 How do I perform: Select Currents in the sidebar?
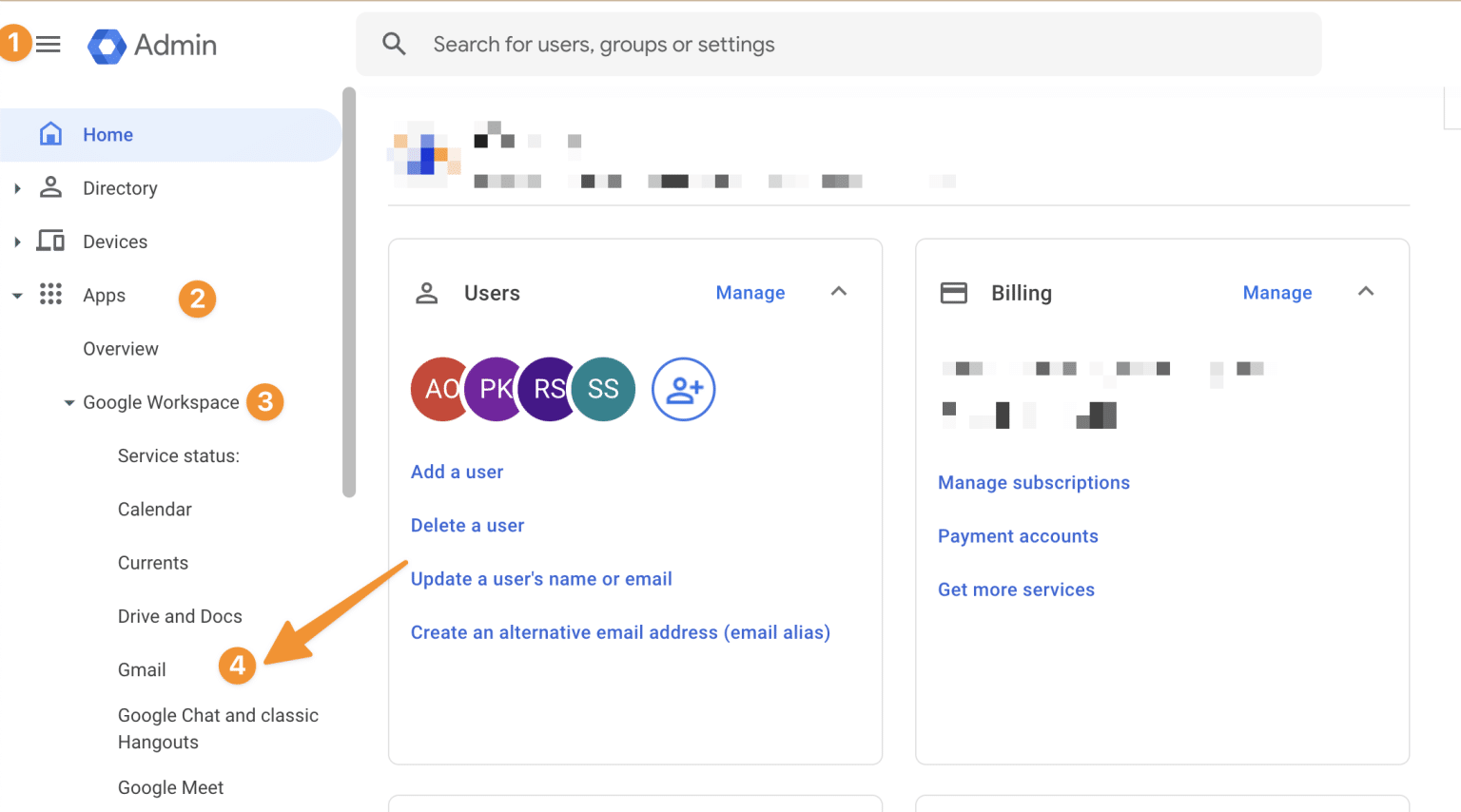tap(153, 563)
